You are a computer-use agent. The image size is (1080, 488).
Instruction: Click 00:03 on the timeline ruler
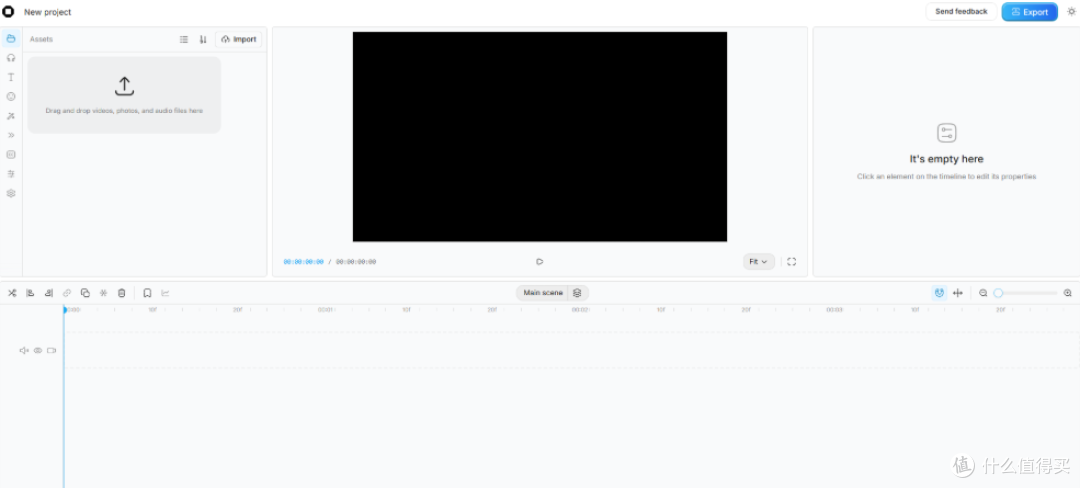pyautogui.click(x=834, y=310)
